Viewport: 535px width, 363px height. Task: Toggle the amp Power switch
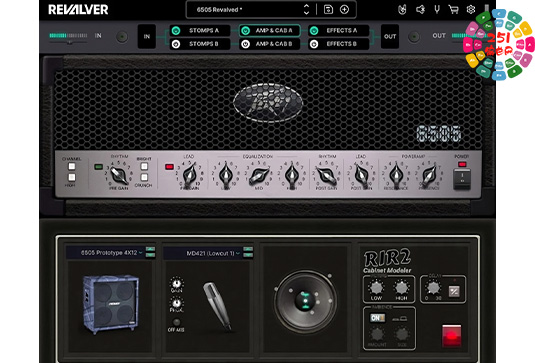(x=462, y=179)
